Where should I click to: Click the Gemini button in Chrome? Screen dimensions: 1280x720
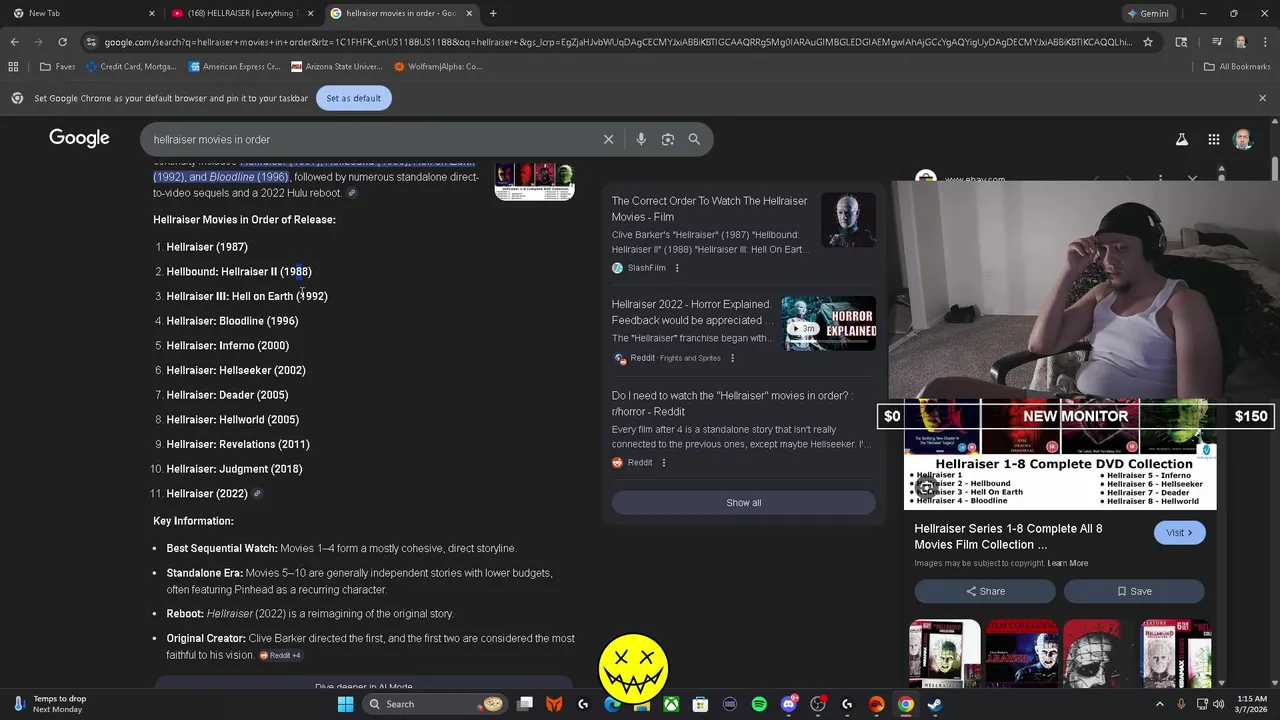(1147, 13)
